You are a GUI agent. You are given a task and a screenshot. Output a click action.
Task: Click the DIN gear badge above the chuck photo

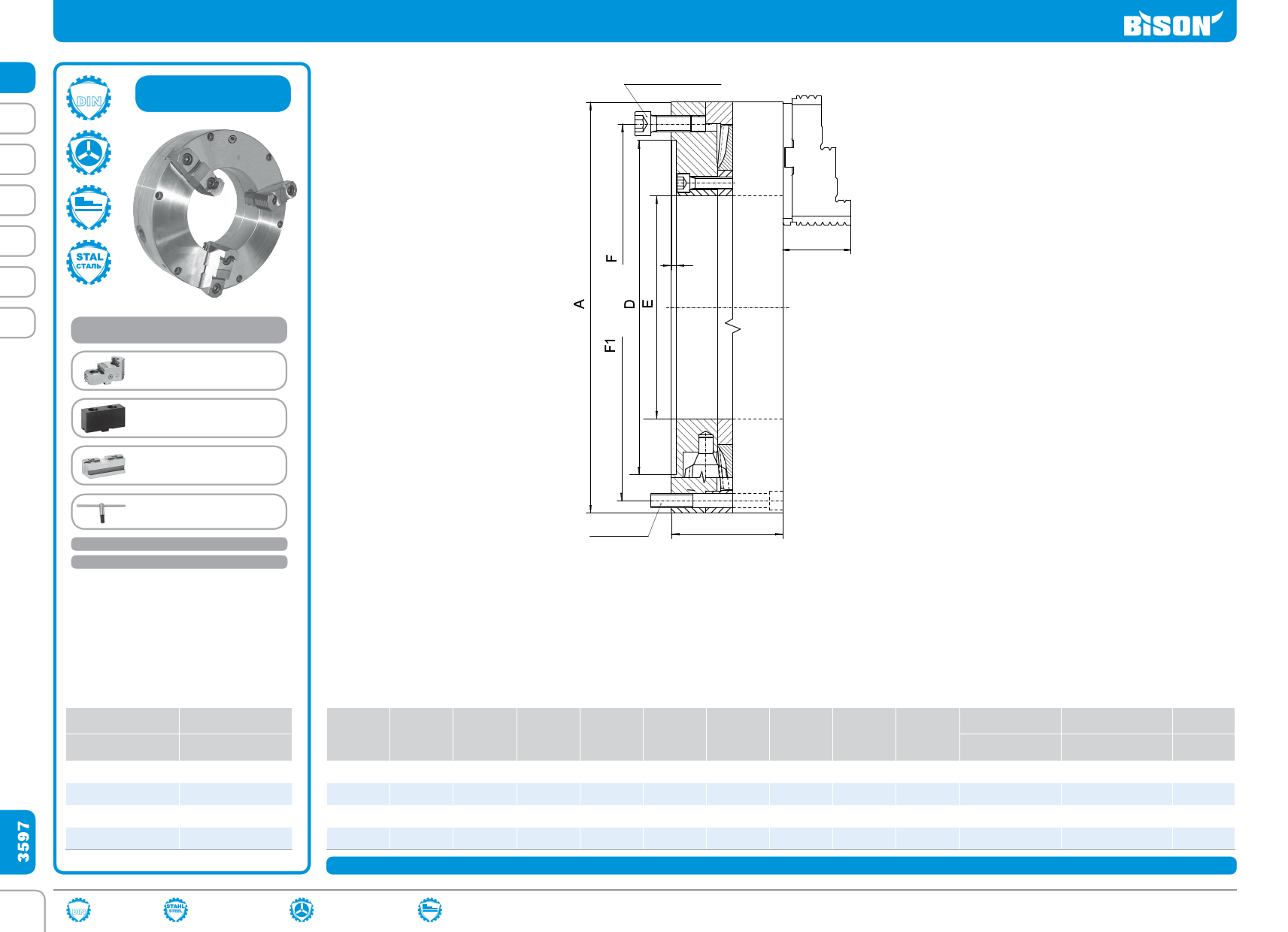[x=89, y=98]
